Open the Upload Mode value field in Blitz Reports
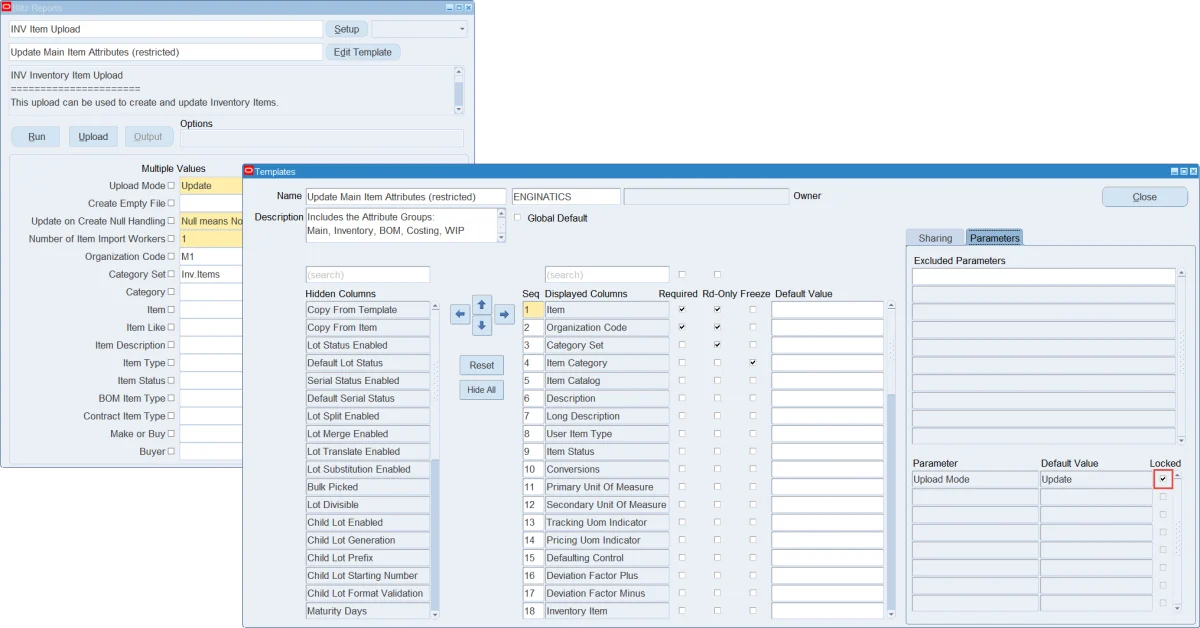 (211, 186)
